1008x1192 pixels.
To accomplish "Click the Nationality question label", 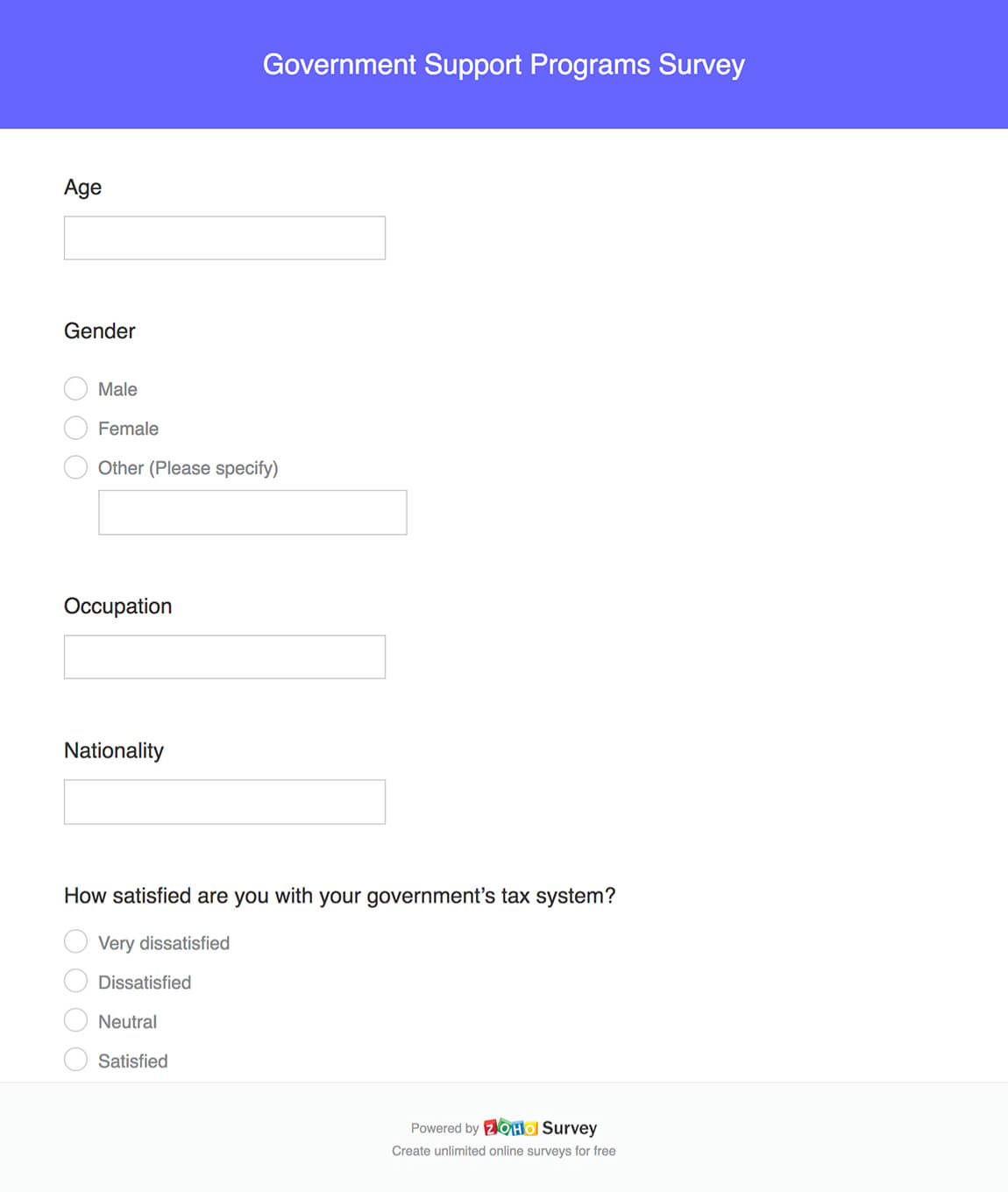I will 114,750.
